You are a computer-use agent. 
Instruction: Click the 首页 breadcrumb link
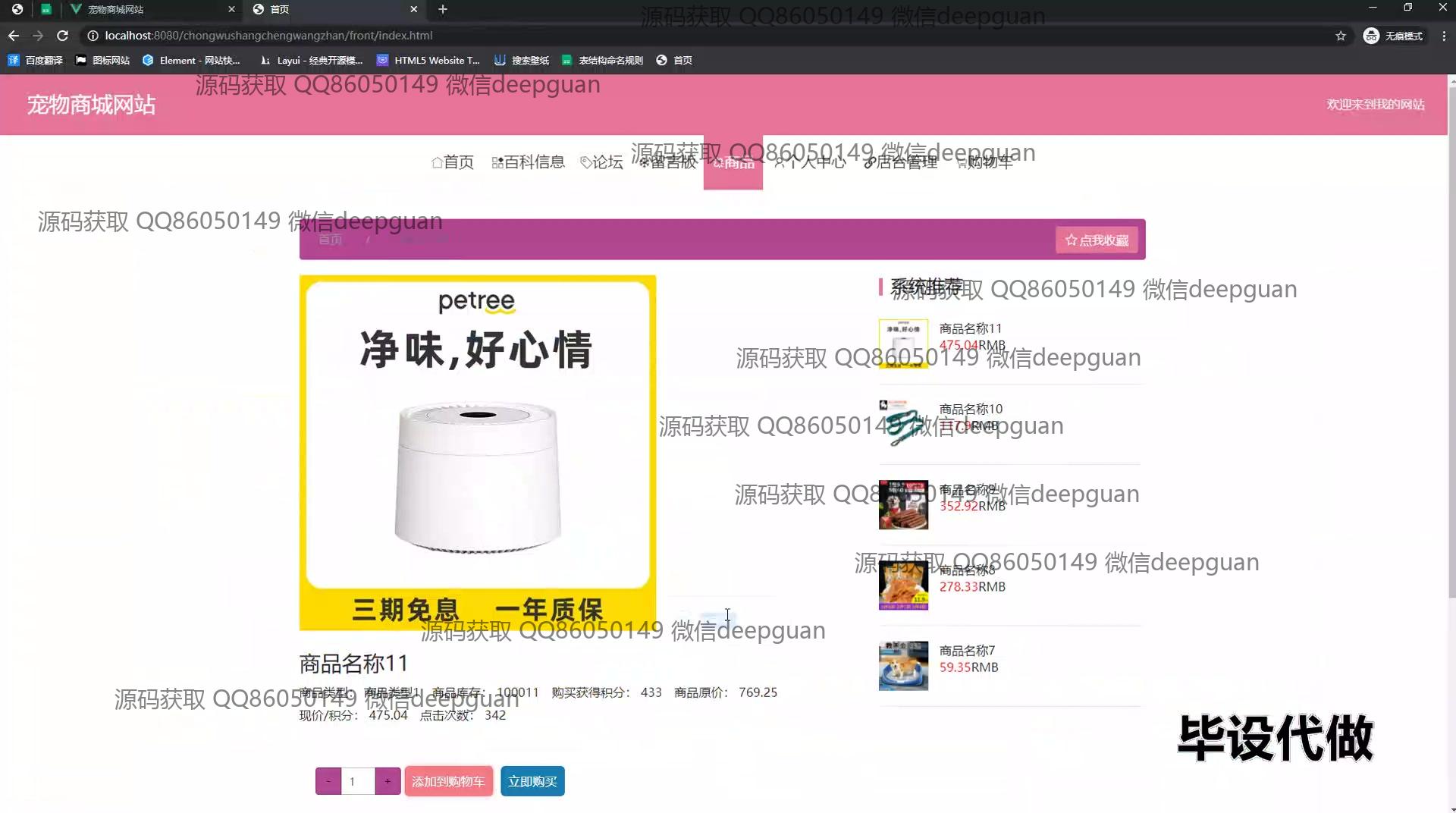click(x=330, y=240)
